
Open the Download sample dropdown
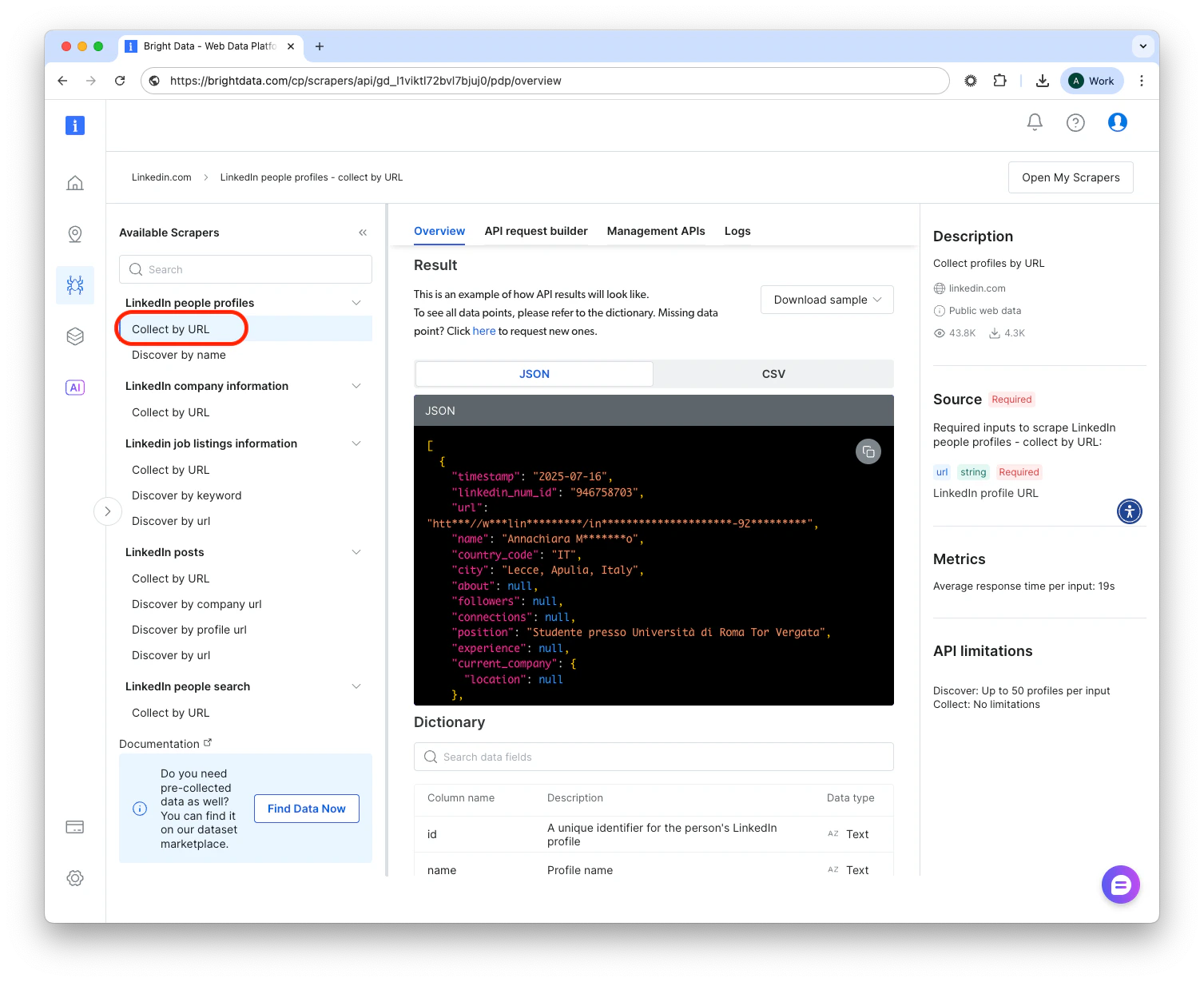click(827, 300)
